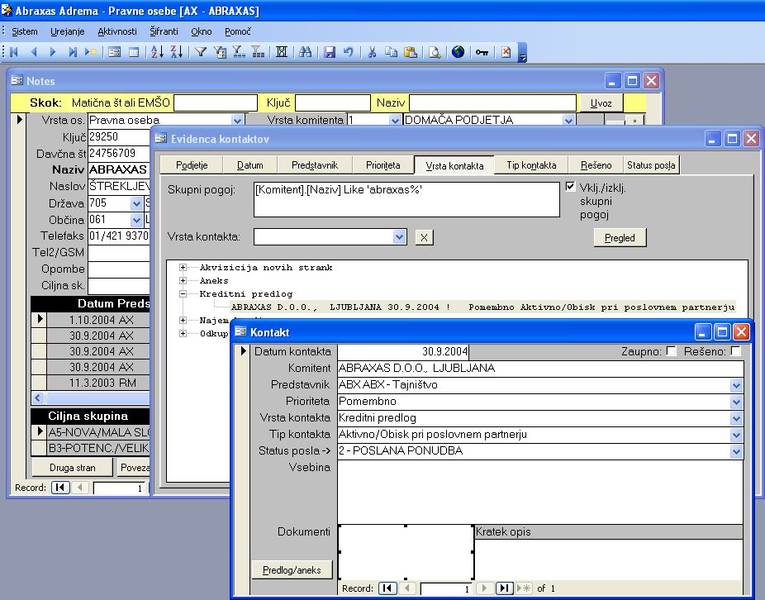Open Tip kontakta dropdown in Kontakt

[x=736, y=435]
